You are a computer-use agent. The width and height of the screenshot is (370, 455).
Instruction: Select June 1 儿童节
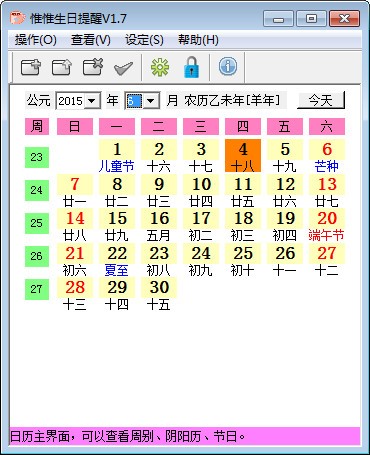117,156
